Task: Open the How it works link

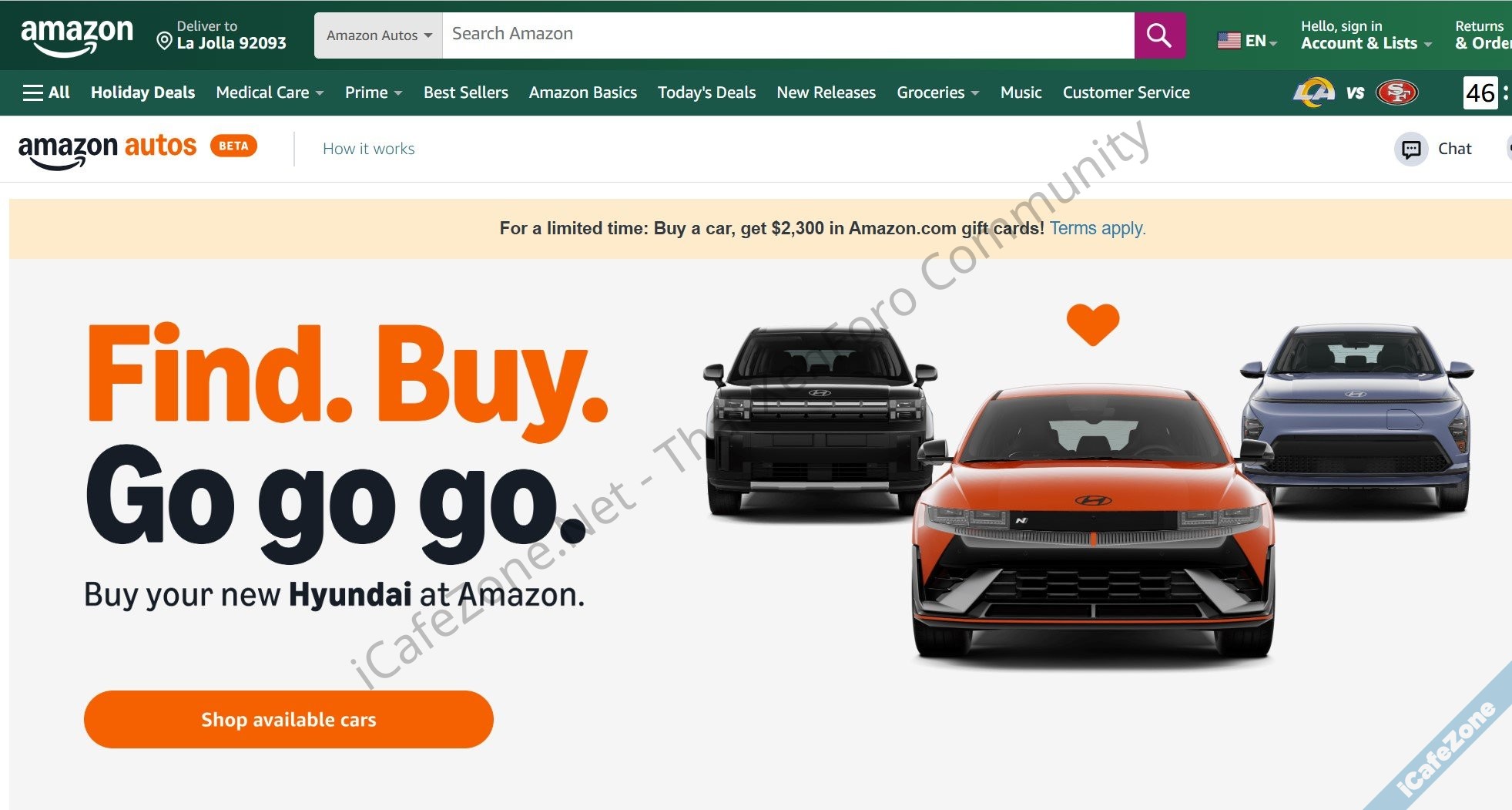Action: click(369, 149)
